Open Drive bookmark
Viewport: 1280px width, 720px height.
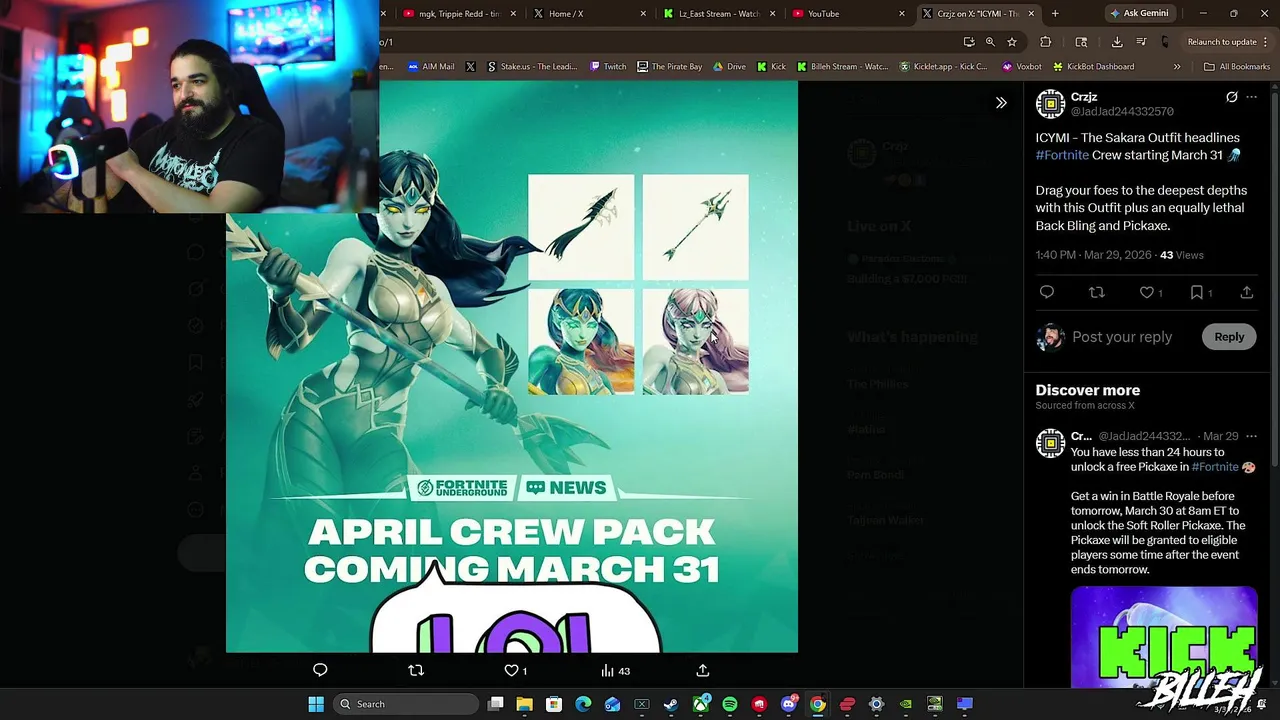pyautogui.click(x=729, y=67)
